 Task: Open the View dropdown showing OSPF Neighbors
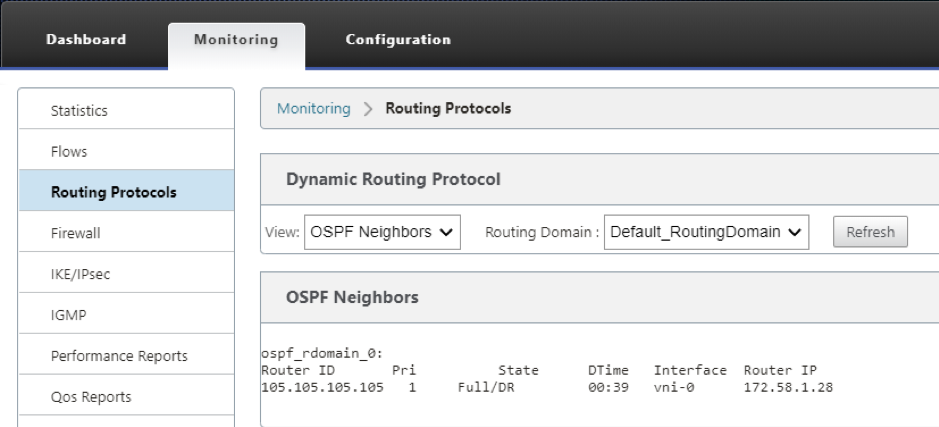point(382,232)
